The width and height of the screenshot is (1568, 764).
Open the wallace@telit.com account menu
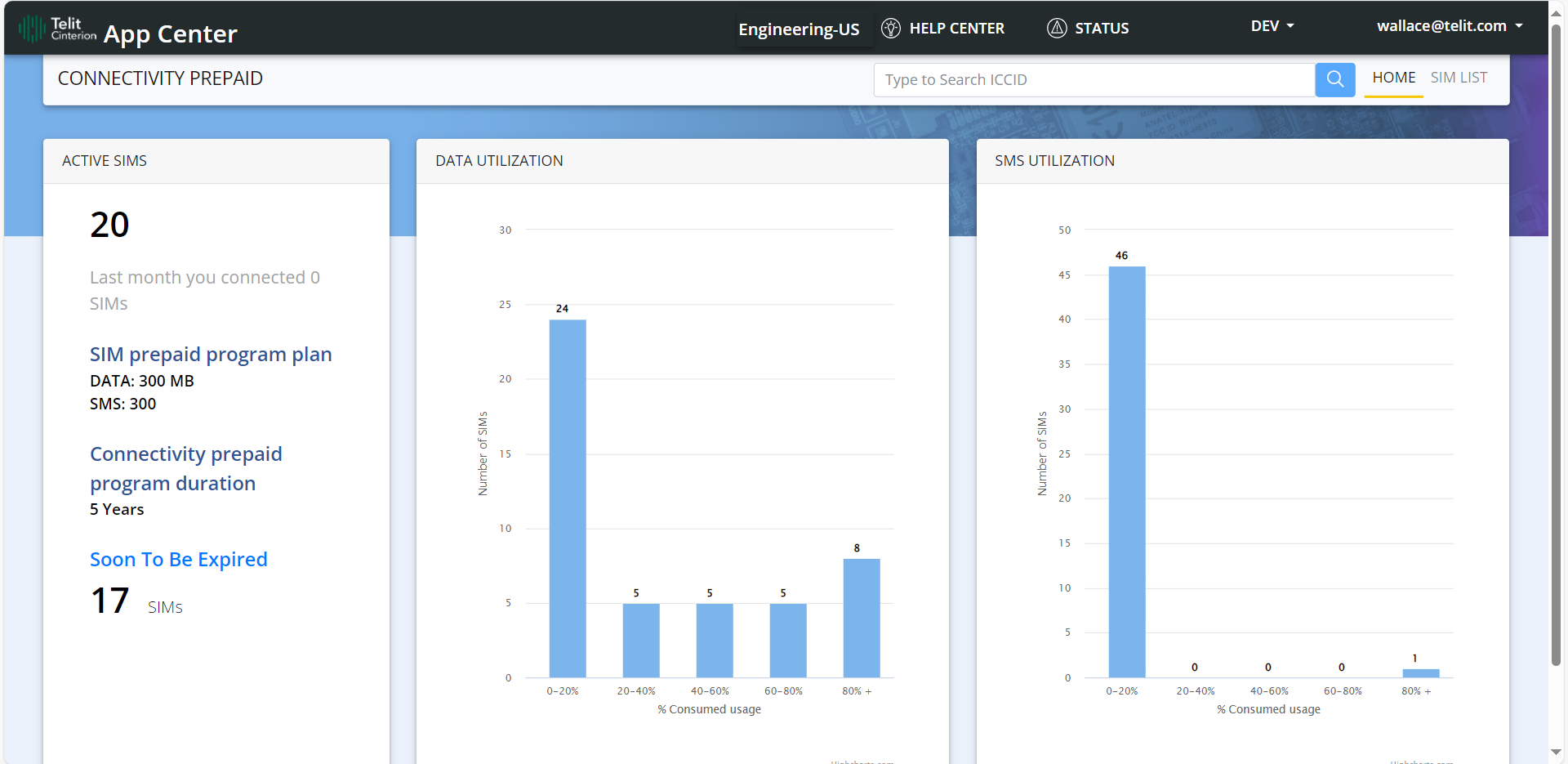1449,26
